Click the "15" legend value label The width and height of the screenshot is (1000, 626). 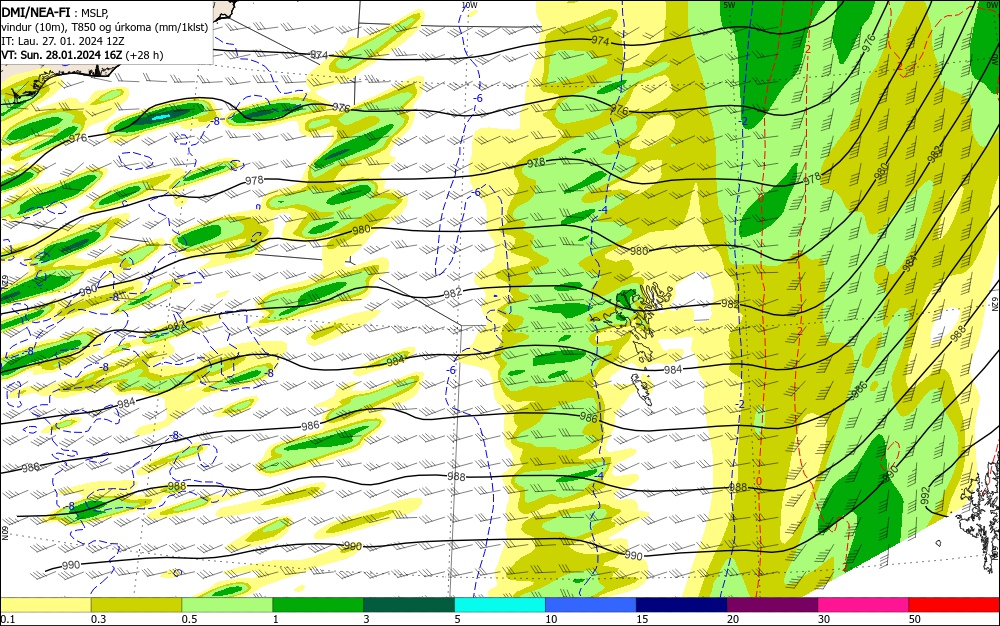642,620
